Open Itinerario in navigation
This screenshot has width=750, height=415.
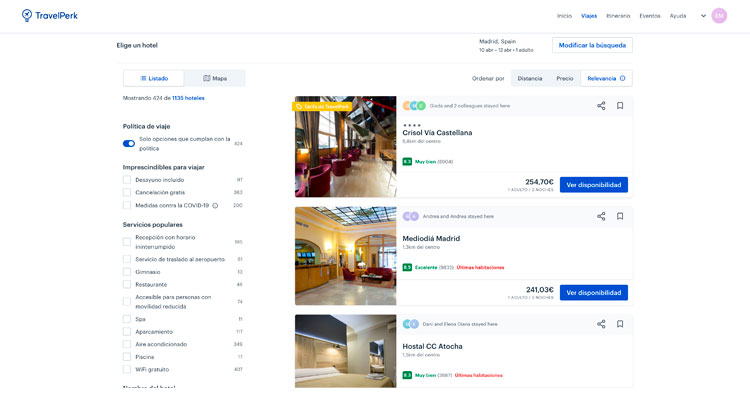pos(618,16)
